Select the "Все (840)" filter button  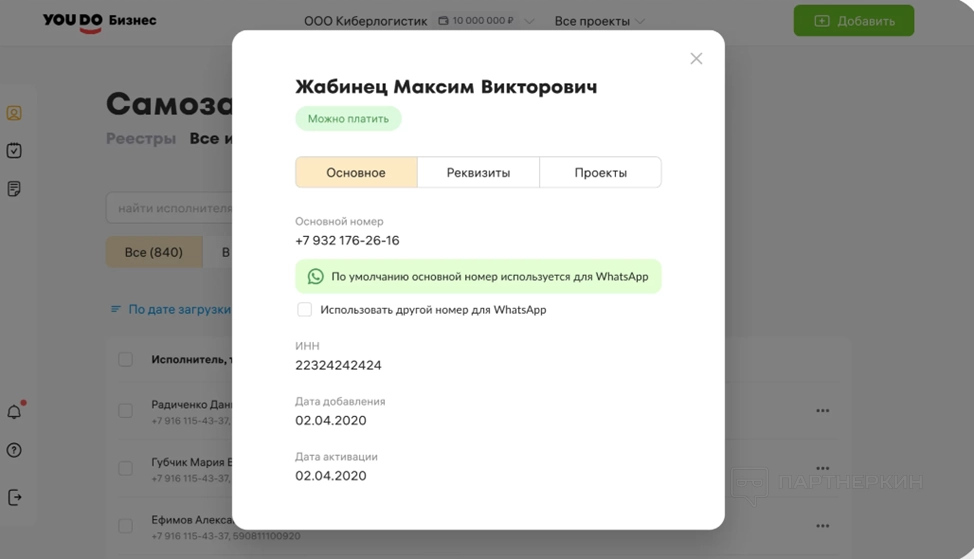(154, 252)
